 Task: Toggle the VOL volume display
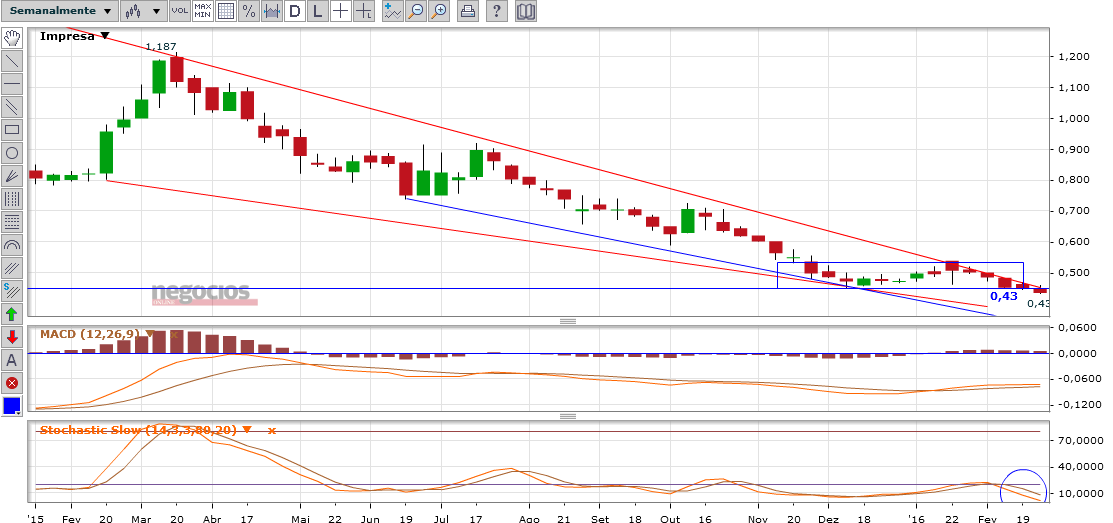tap(180, 11)
